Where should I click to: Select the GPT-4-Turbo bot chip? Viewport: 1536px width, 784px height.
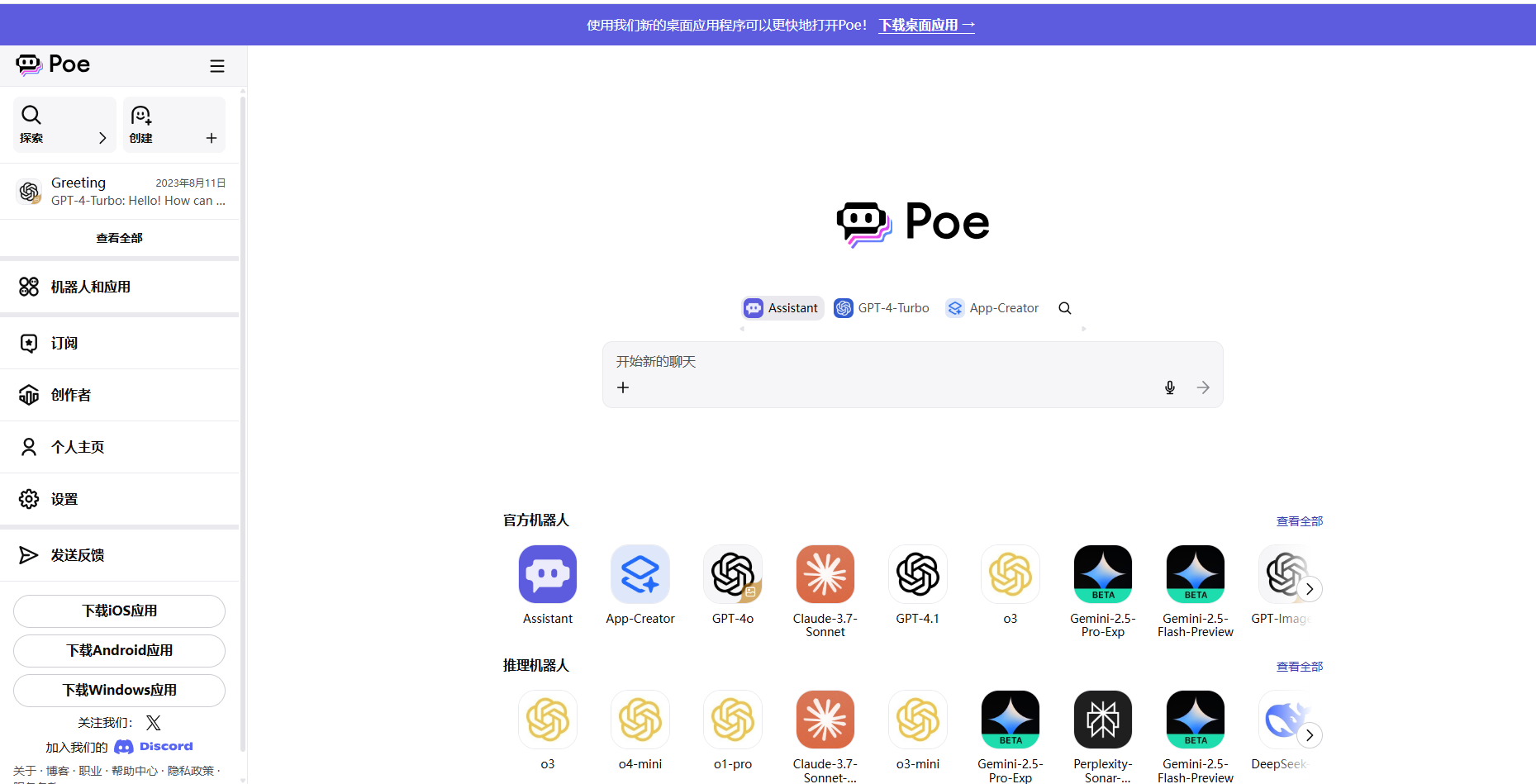pyautogui.click(x=882, y=308)
